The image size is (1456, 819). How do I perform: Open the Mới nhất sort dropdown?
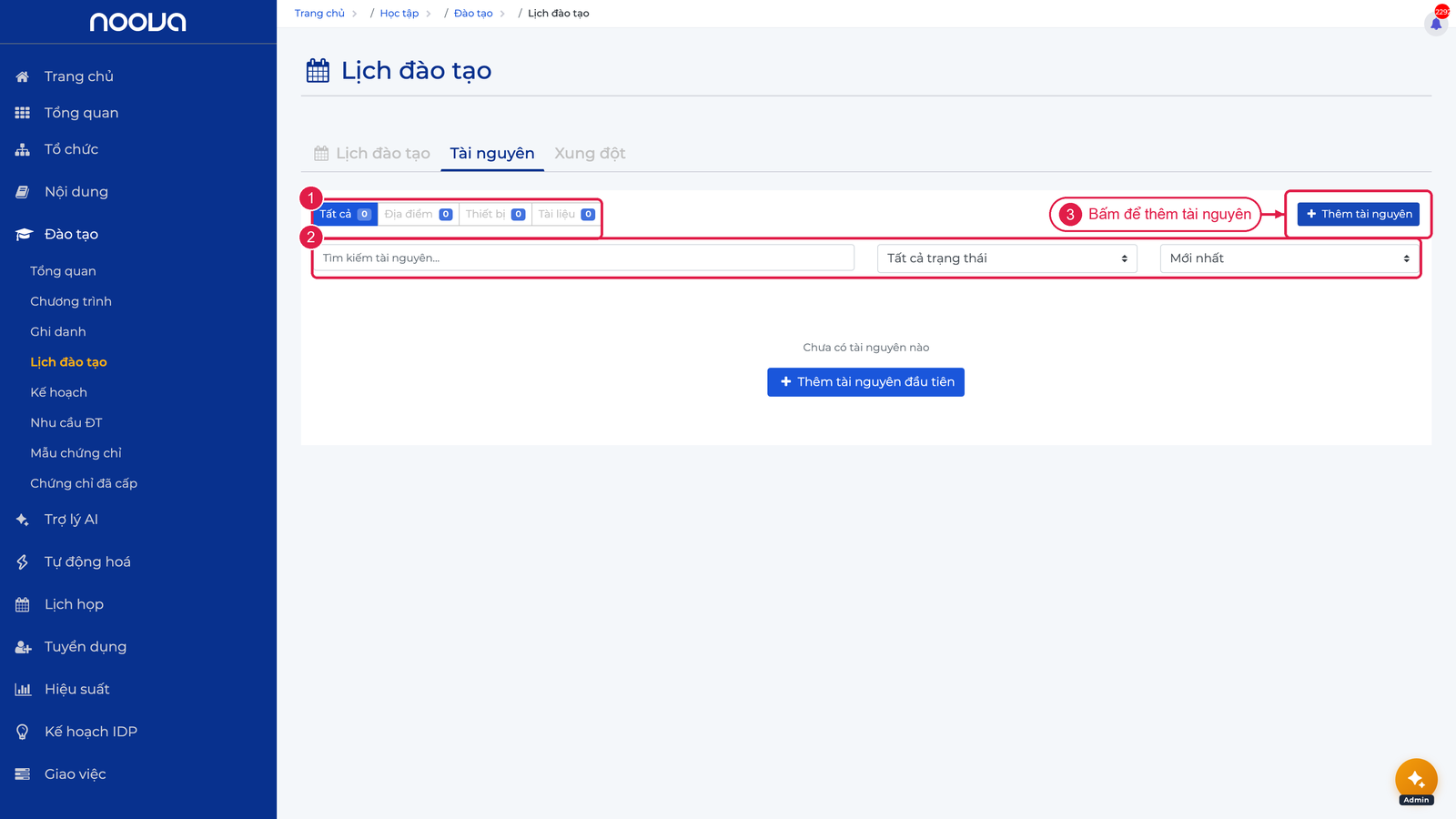click(1289, 258)
